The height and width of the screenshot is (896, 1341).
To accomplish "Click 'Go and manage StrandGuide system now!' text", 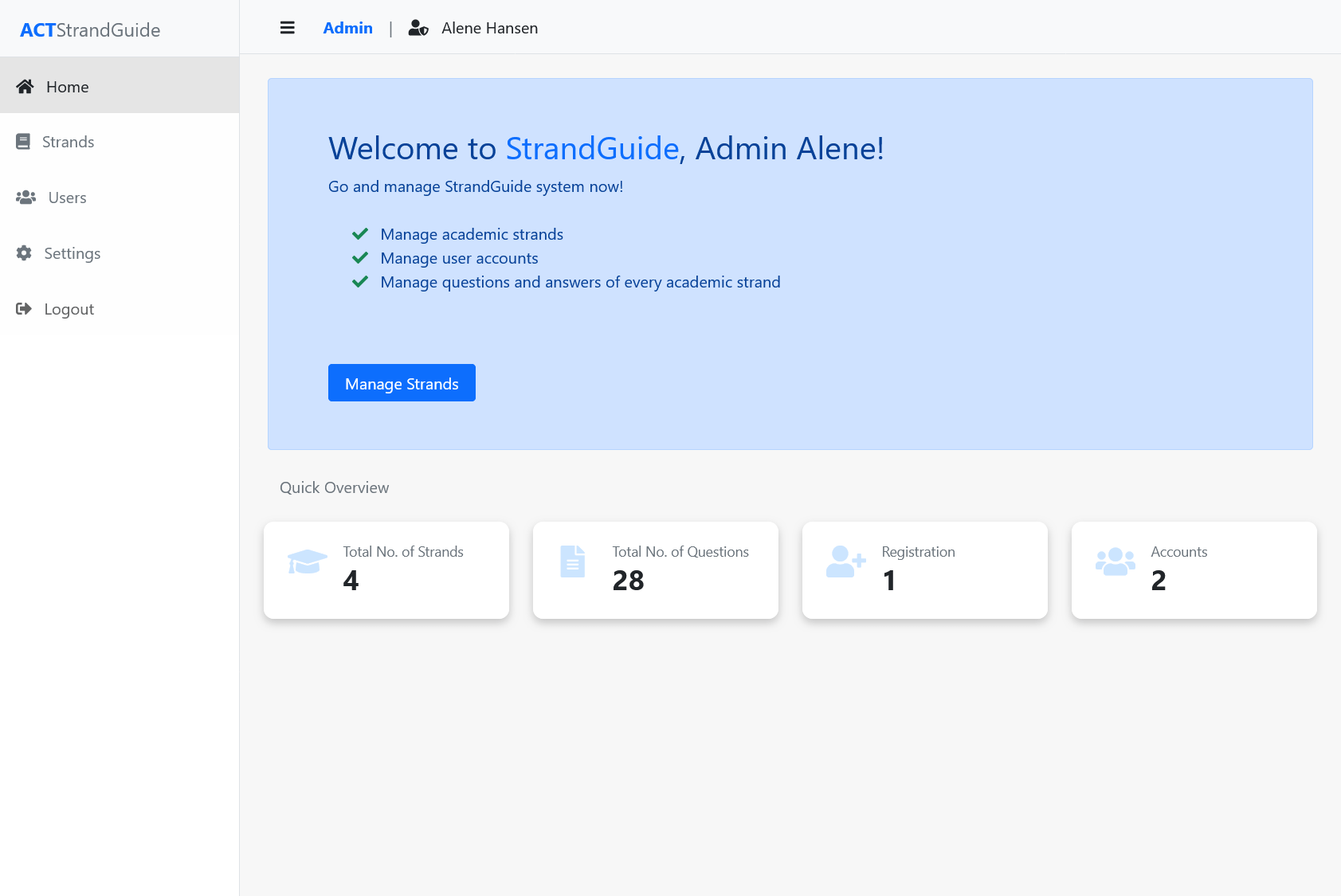I will point(476,186).
